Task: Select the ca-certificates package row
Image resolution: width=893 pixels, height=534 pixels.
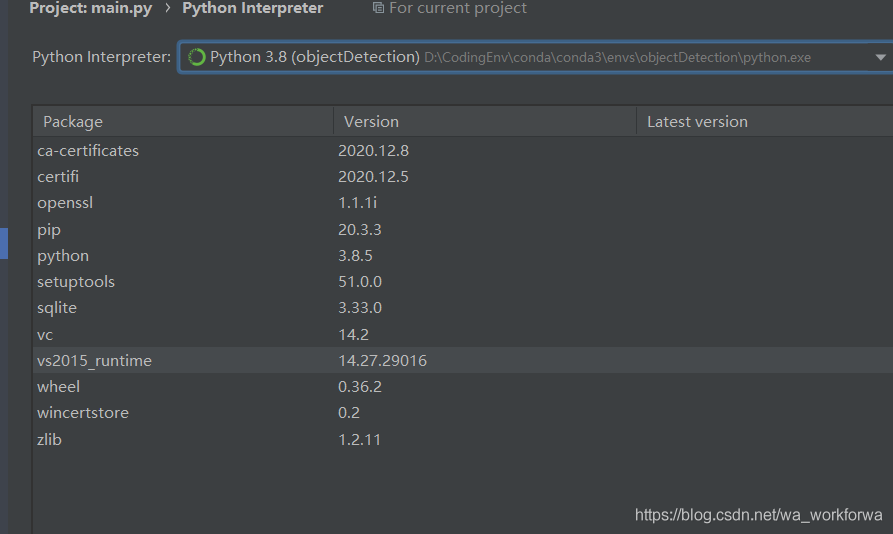Action: pyautogui.click(x=463, y=150)
